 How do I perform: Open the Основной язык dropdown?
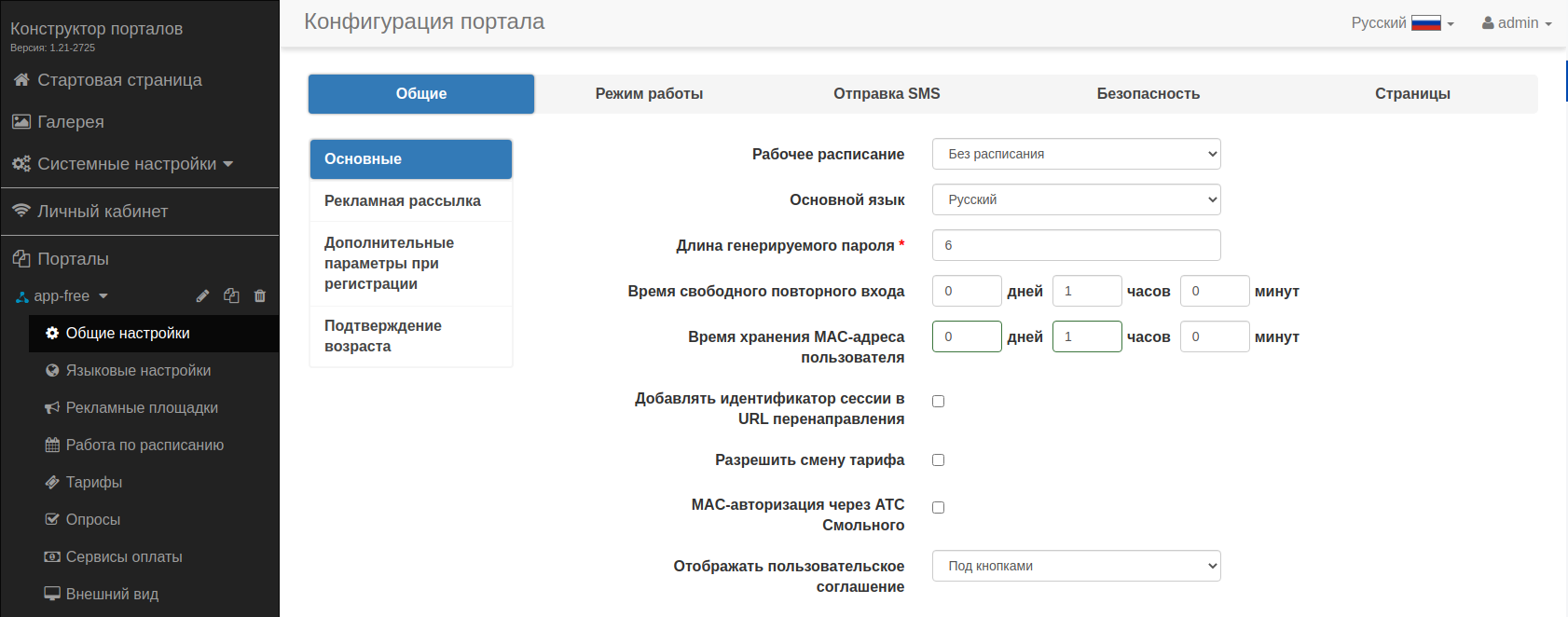click(1076, 200)
